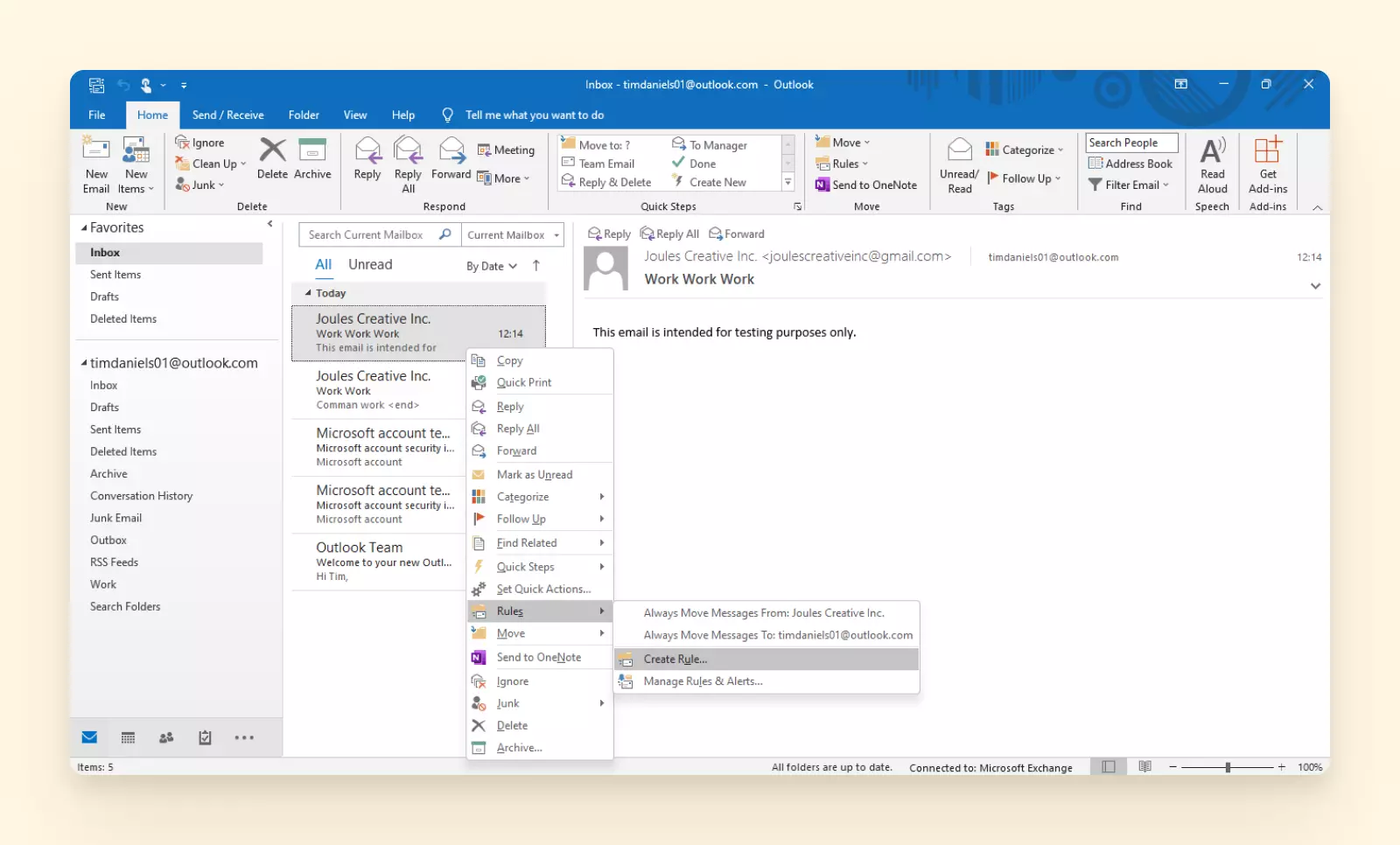Open the Current Mailbox scope dropdown
Image resolution: width=1400 pixels, height=845 pixels.
tap(513, 234)
